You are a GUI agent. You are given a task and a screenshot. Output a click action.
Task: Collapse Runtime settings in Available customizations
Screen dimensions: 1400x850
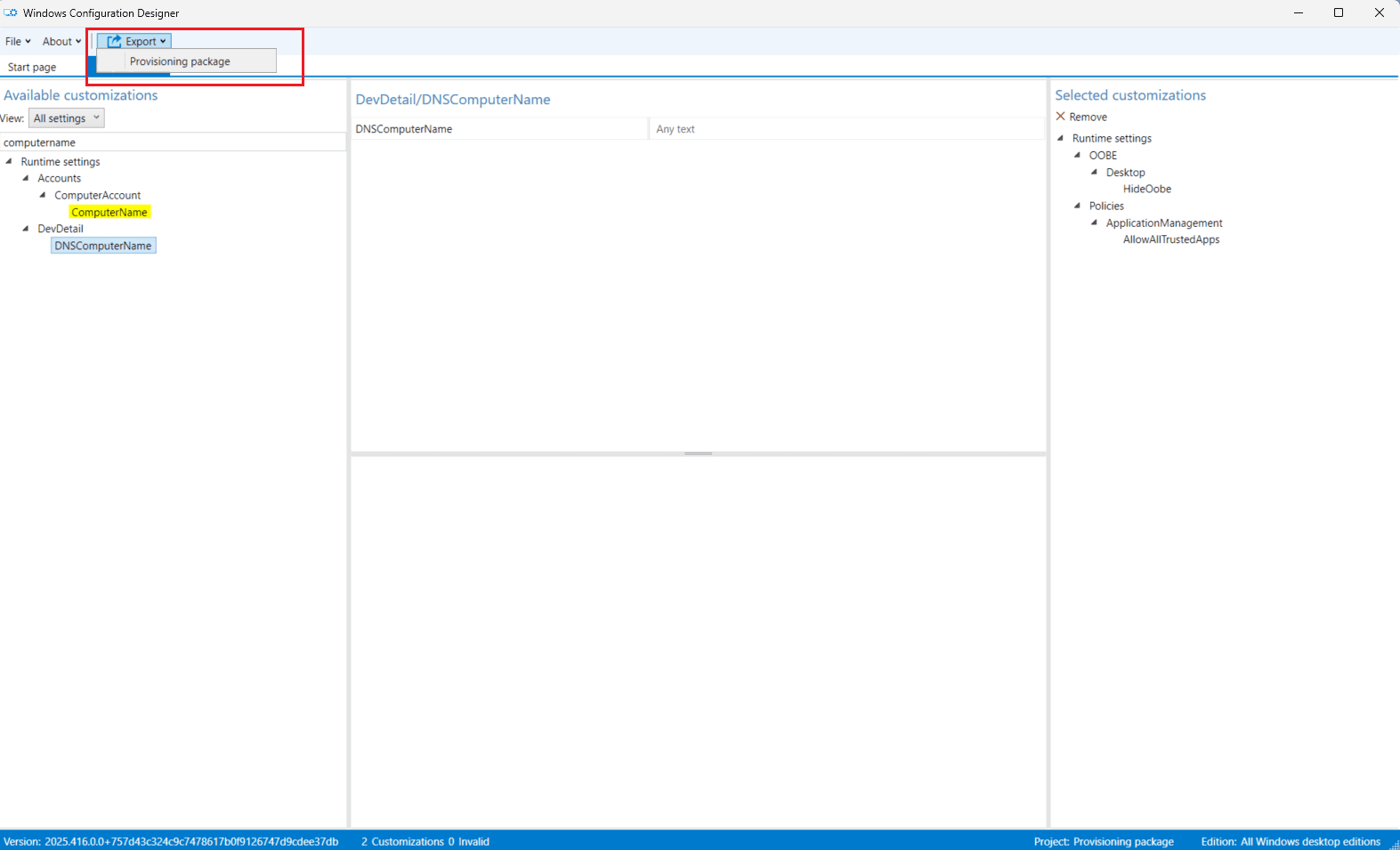click(9, 161)
